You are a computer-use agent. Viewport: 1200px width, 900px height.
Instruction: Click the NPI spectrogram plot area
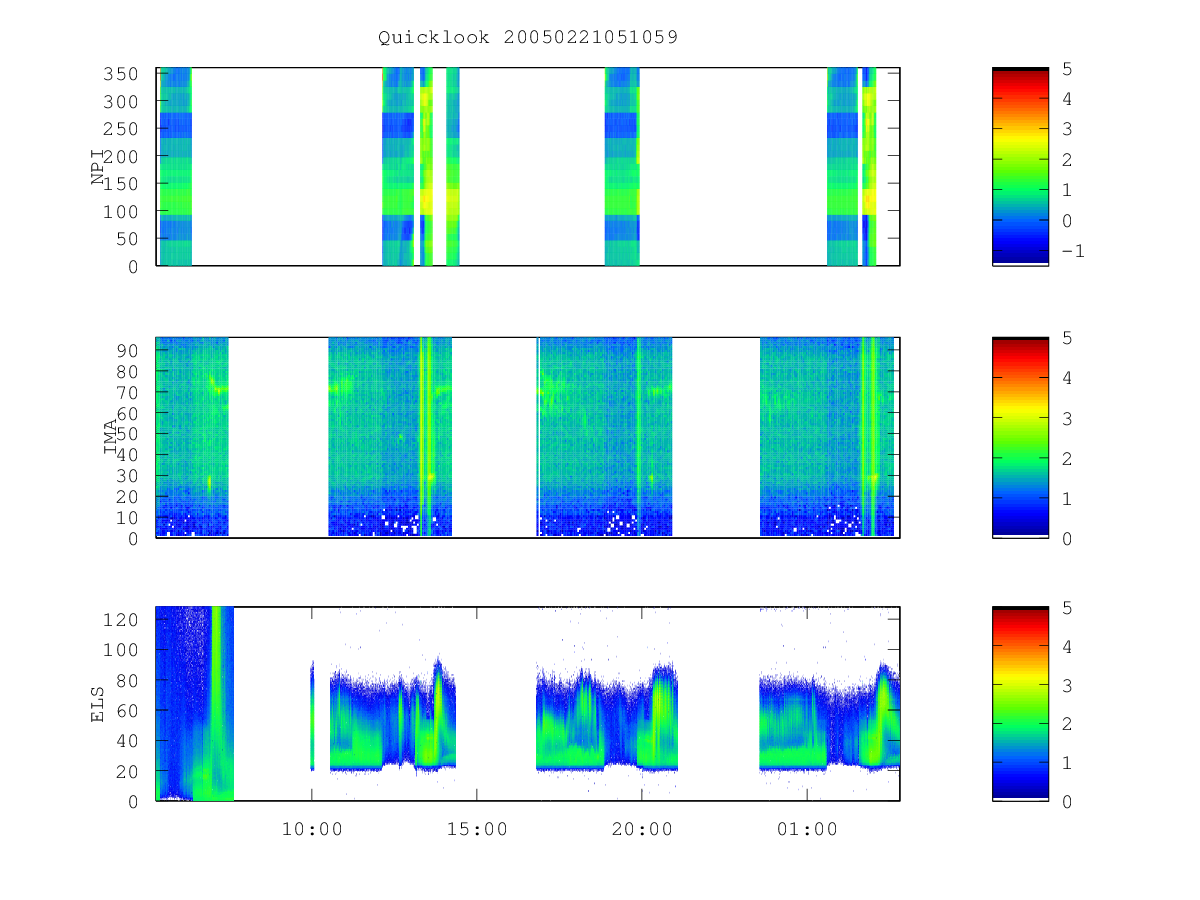(528, 166)
